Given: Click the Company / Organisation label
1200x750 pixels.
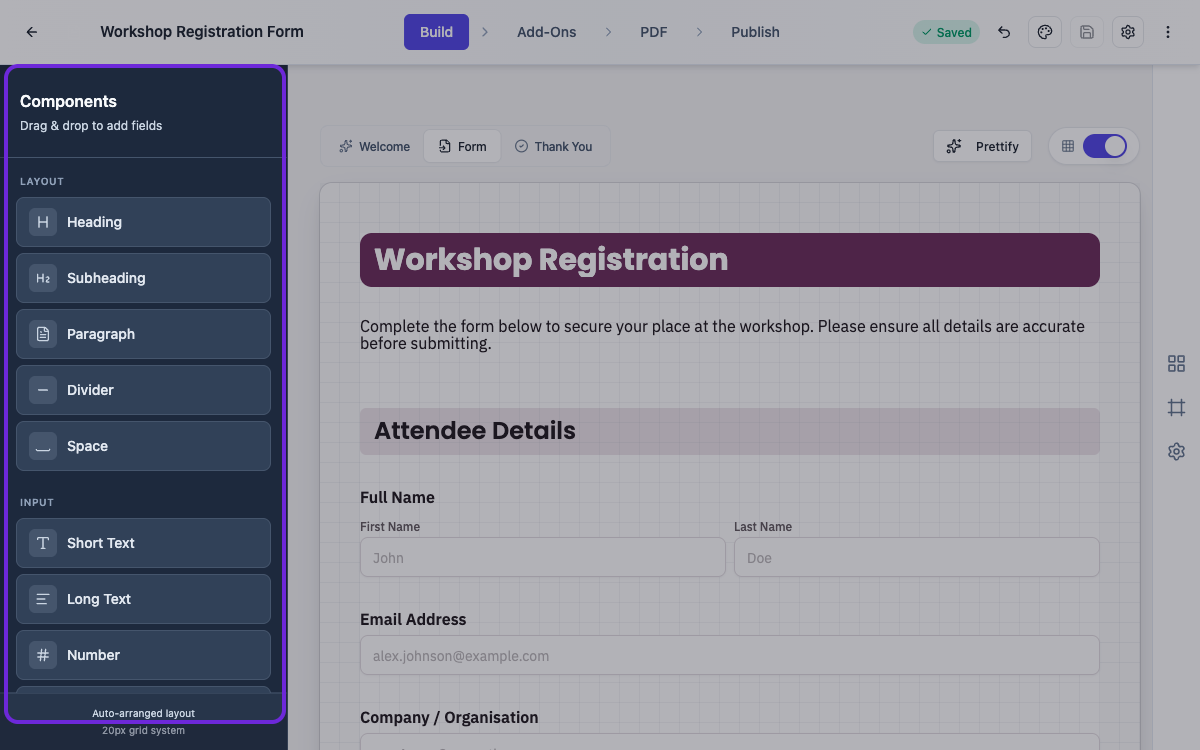Looking at the screenshot, I should click(x=449, y=717).
